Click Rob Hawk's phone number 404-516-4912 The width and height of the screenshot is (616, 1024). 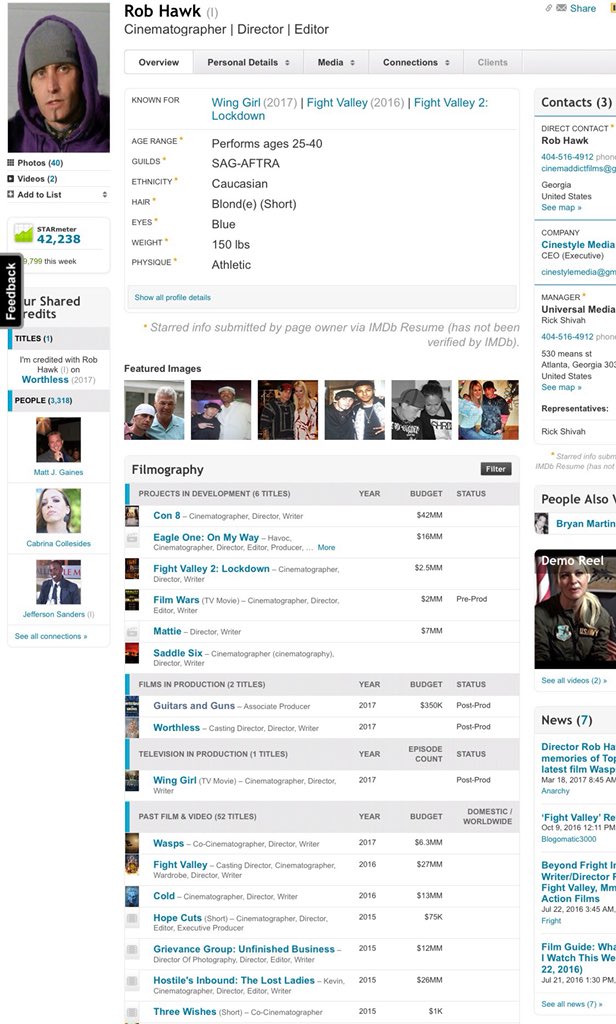click(x=567, y=157)
